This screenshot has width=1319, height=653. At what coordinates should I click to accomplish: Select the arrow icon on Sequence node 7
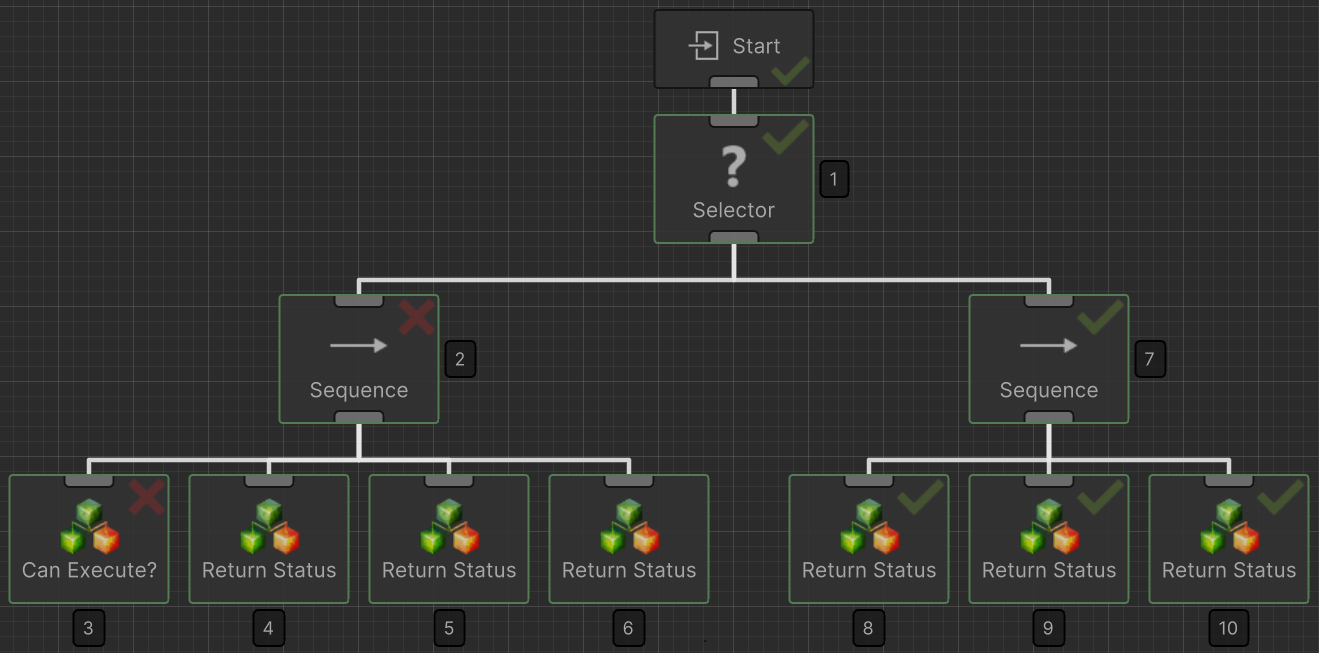coord(1048,345)
